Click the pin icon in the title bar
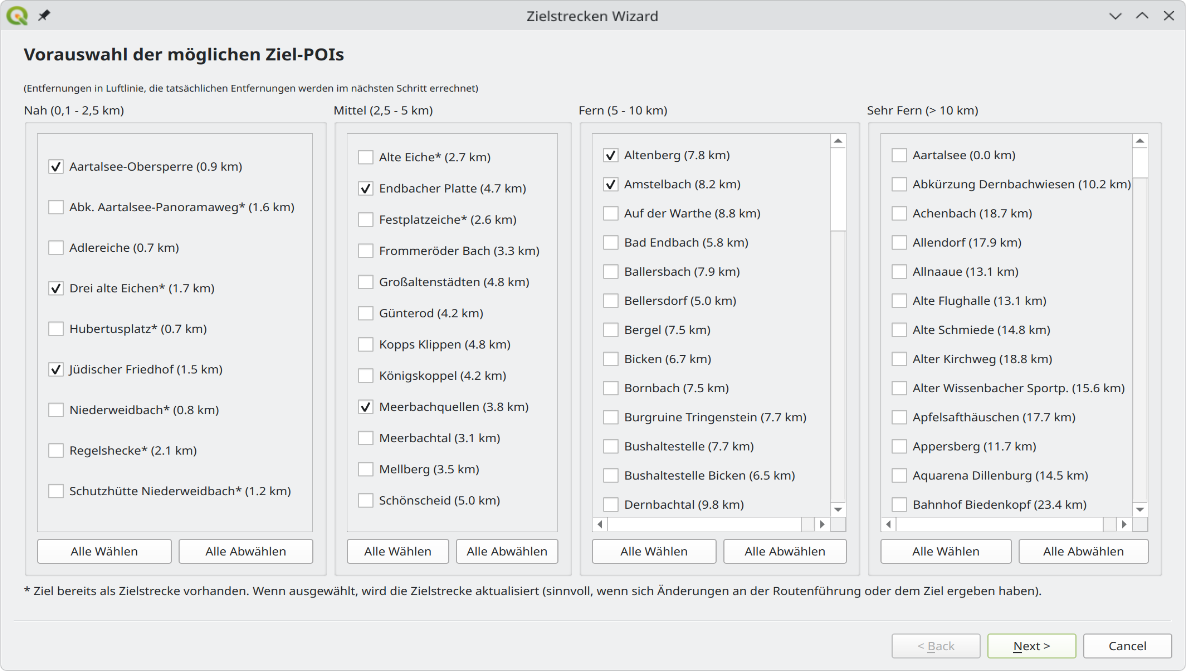 (x=44, y=15)
